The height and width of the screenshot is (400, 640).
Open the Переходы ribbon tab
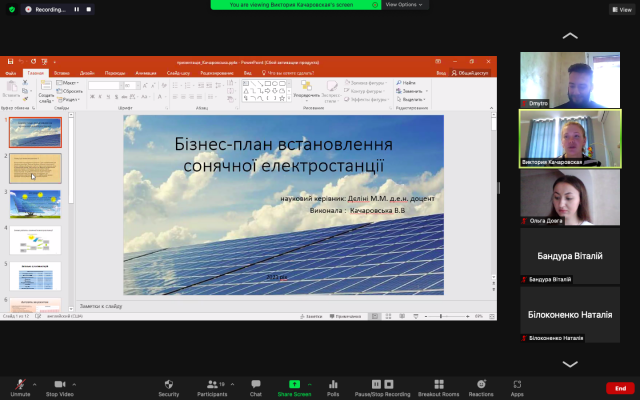pos(115,73)
